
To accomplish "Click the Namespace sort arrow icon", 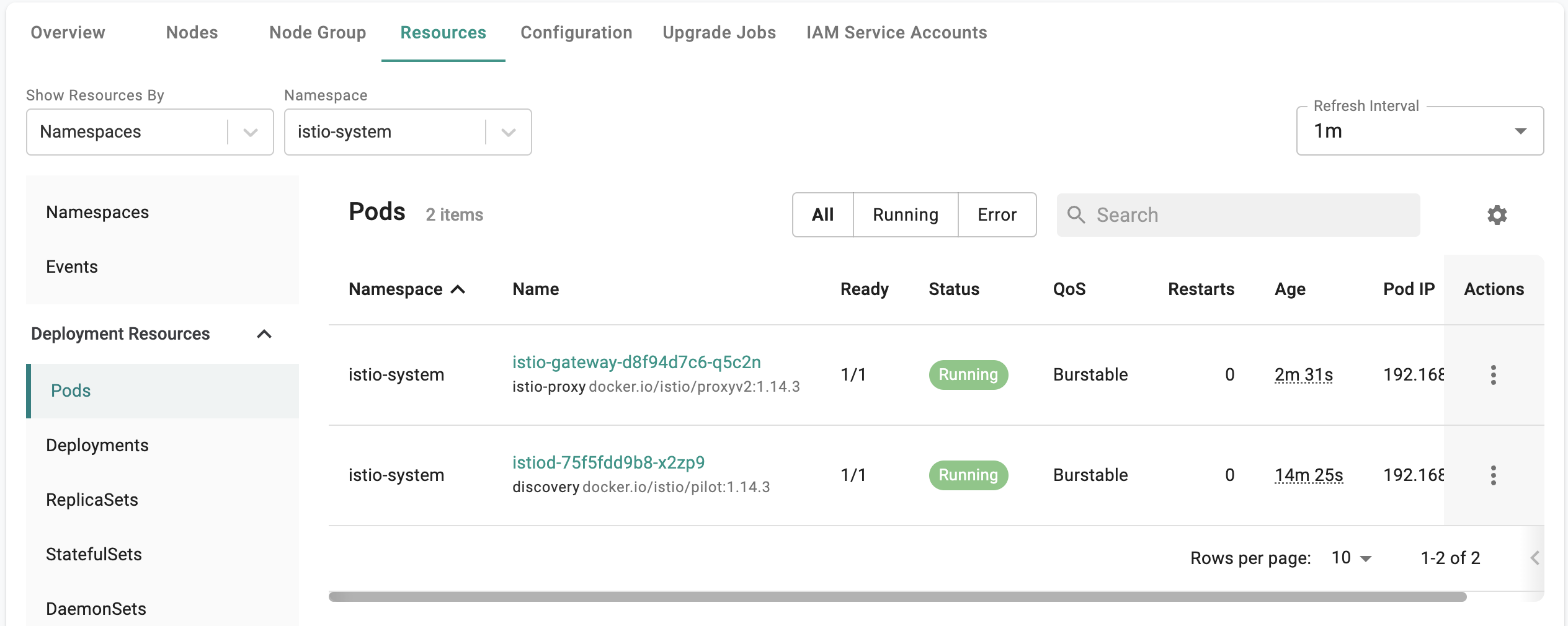I will click(458, 289).
